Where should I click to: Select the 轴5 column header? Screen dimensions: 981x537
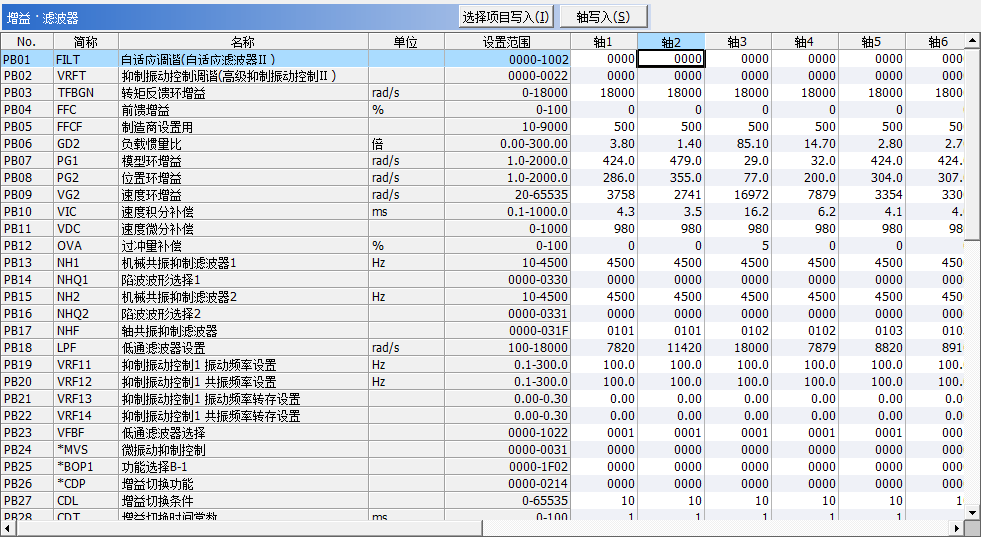coord(871,42)
